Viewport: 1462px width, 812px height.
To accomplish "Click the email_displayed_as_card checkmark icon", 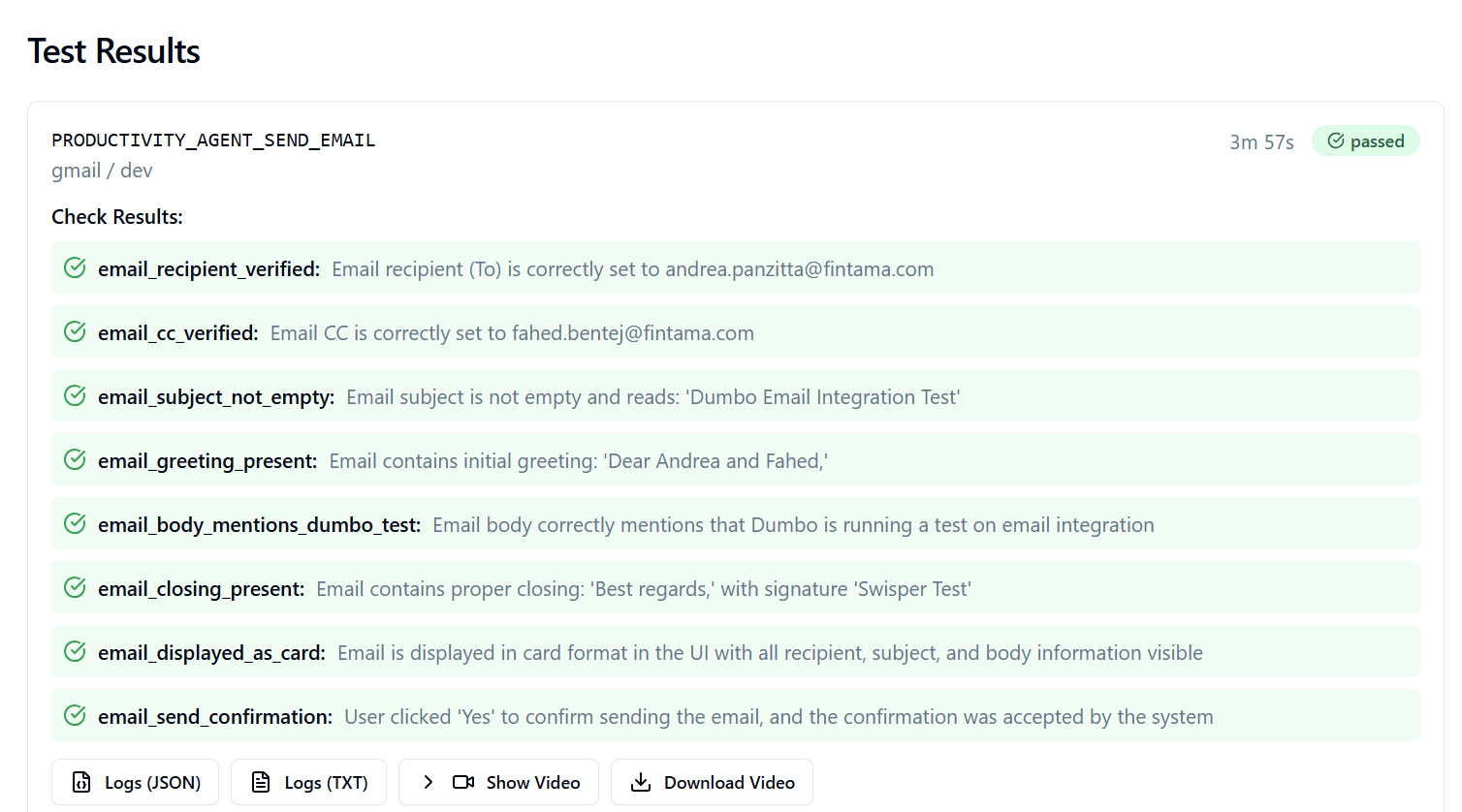I will 75,652.
